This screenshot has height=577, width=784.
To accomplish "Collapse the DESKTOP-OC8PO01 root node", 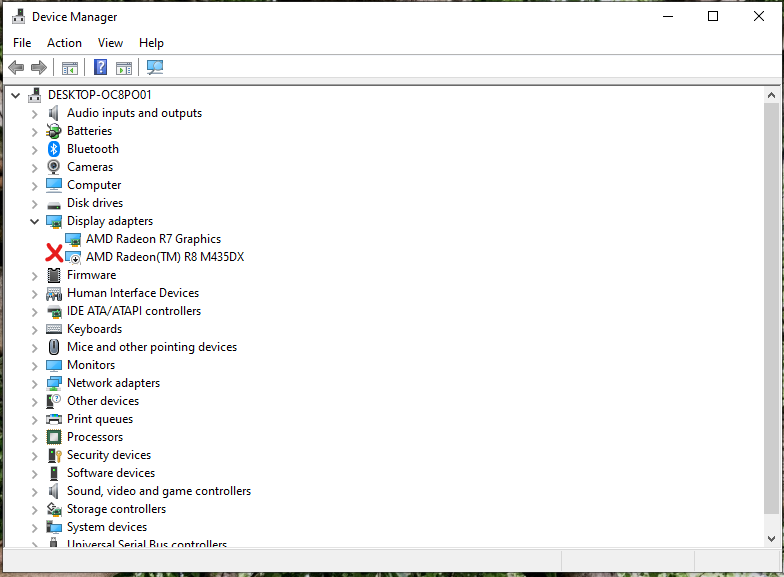I will [16, 95].
